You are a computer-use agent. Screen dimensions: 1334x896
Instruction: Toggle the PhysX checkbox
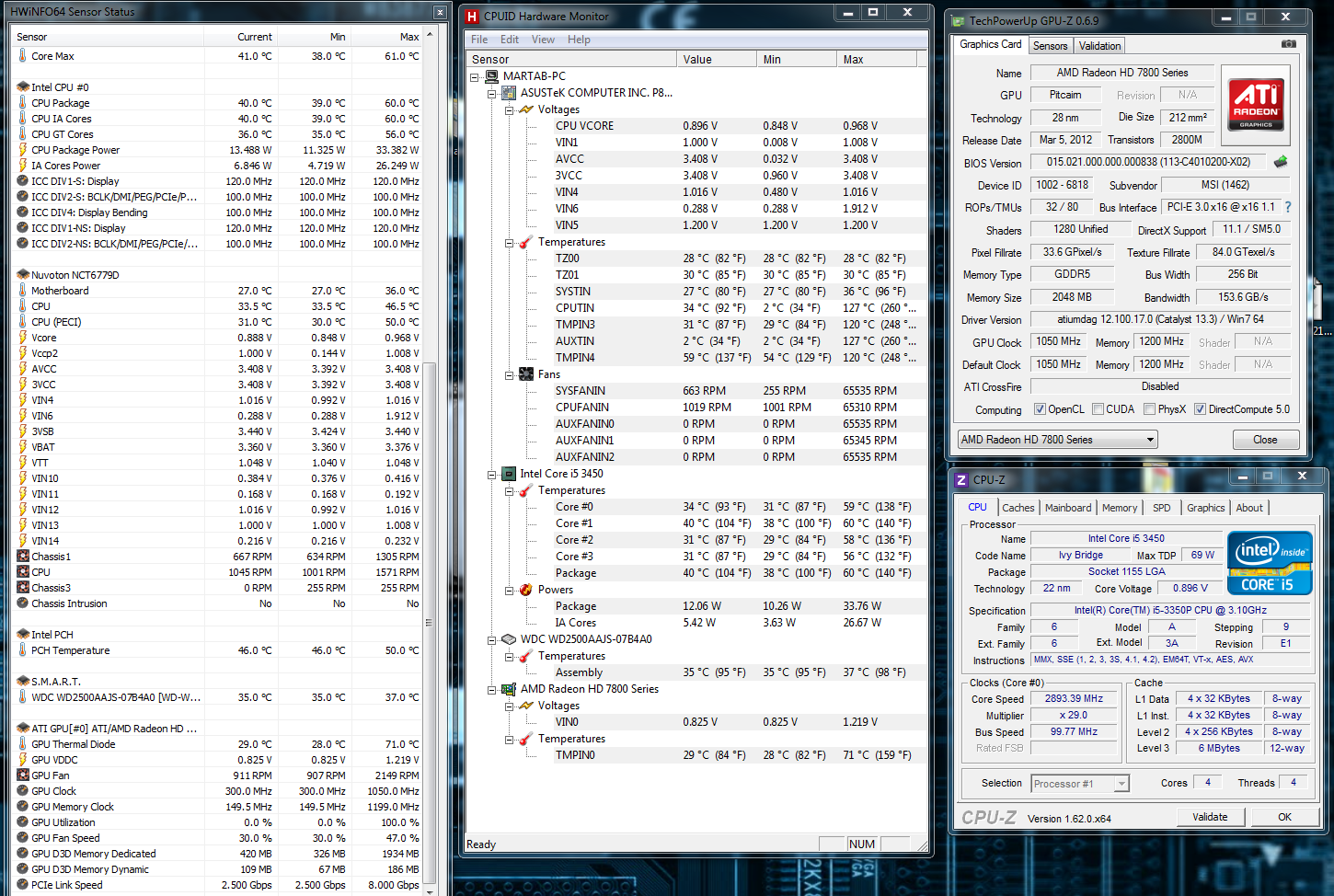tap(1149, 409)
